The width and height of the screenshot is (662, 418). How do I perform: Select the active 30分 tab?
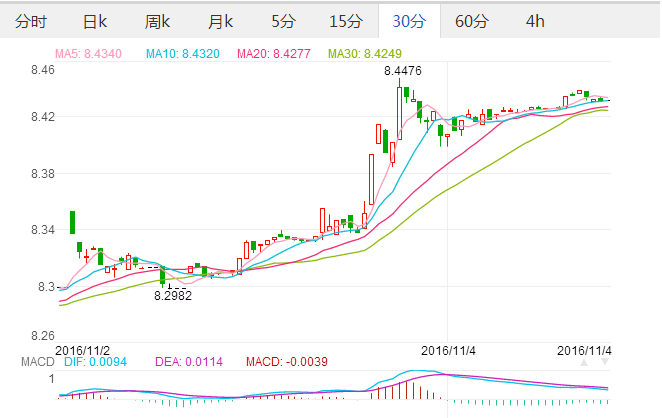(x=409, y=21)
